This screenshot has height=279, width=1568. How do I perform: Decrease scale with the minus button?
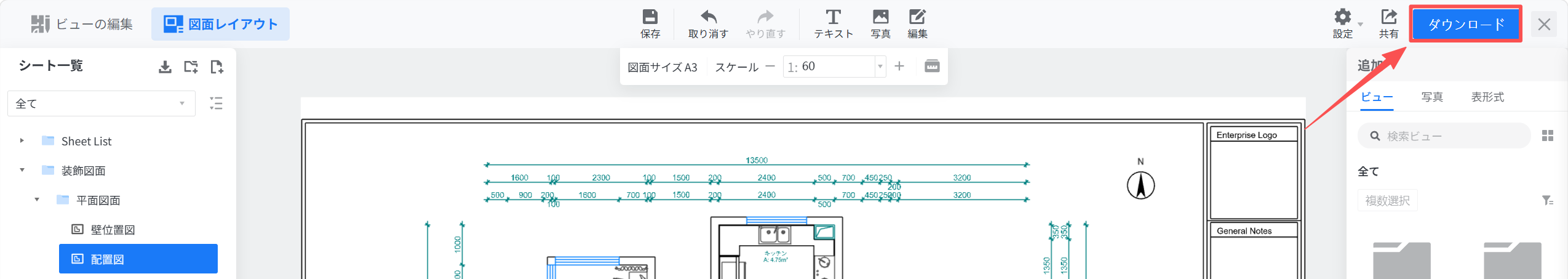pyautogui.click(x=770, y=66)
